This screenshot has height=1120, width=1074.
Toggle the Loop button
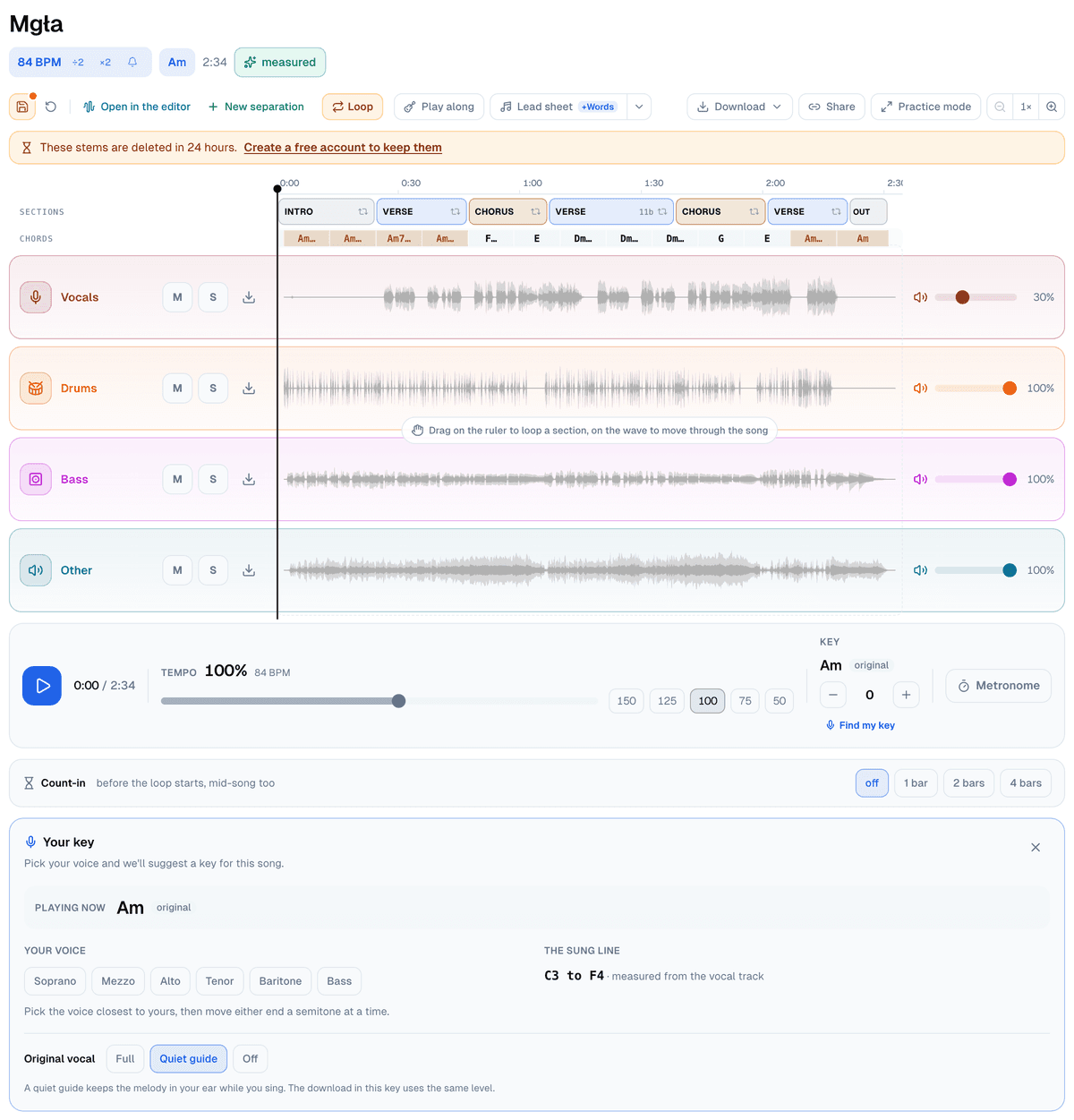coord(353,107)
